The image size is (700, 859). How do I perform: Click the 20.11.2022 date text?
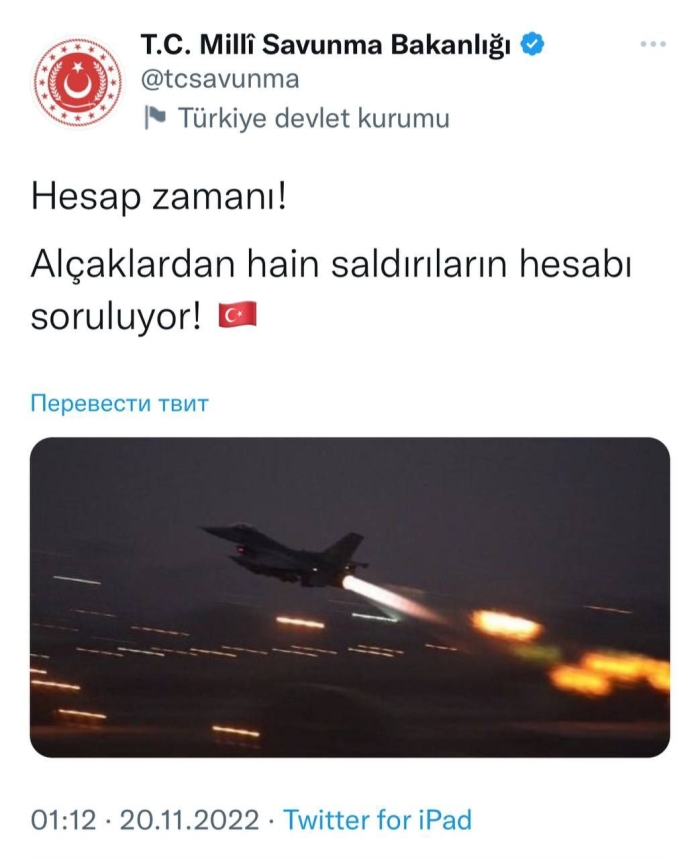pos(190,820)
